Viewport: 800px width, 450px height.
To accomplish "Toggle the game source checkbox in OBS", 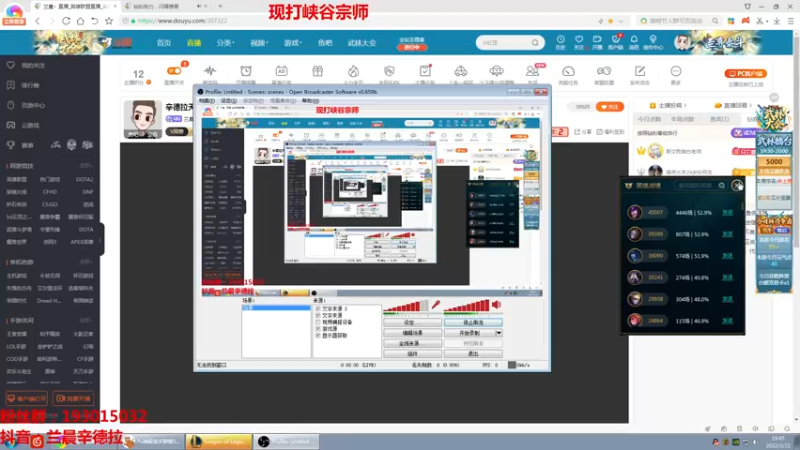I will click(318, 329).
